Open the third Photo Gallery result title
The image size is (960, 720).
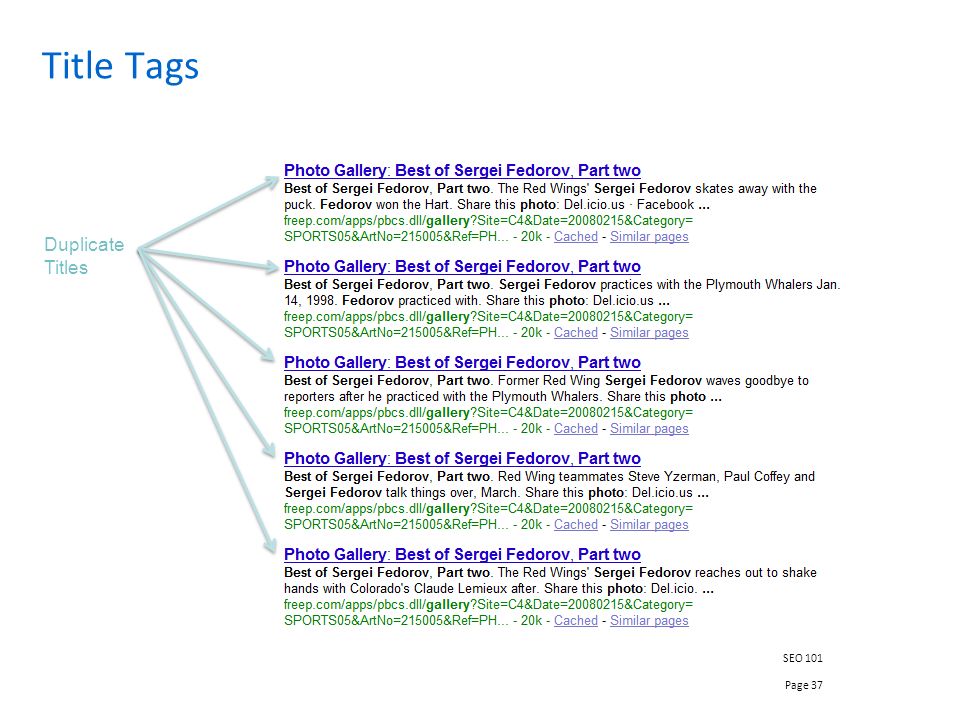(x=462, y=362)
